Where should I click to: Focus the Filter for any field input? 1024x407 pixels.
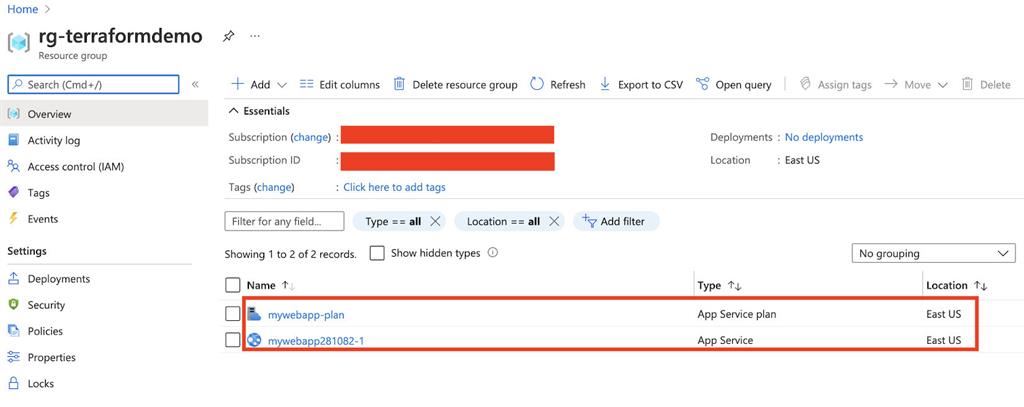point(284,221)
